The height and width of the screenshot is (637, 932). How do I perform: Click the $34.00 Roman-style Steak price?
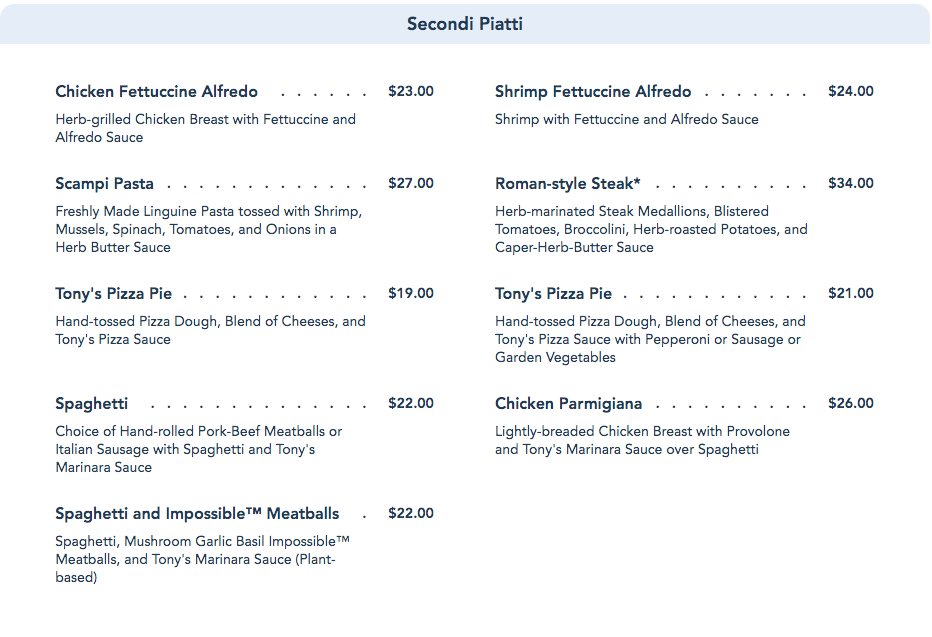click(x=850, y=184)
